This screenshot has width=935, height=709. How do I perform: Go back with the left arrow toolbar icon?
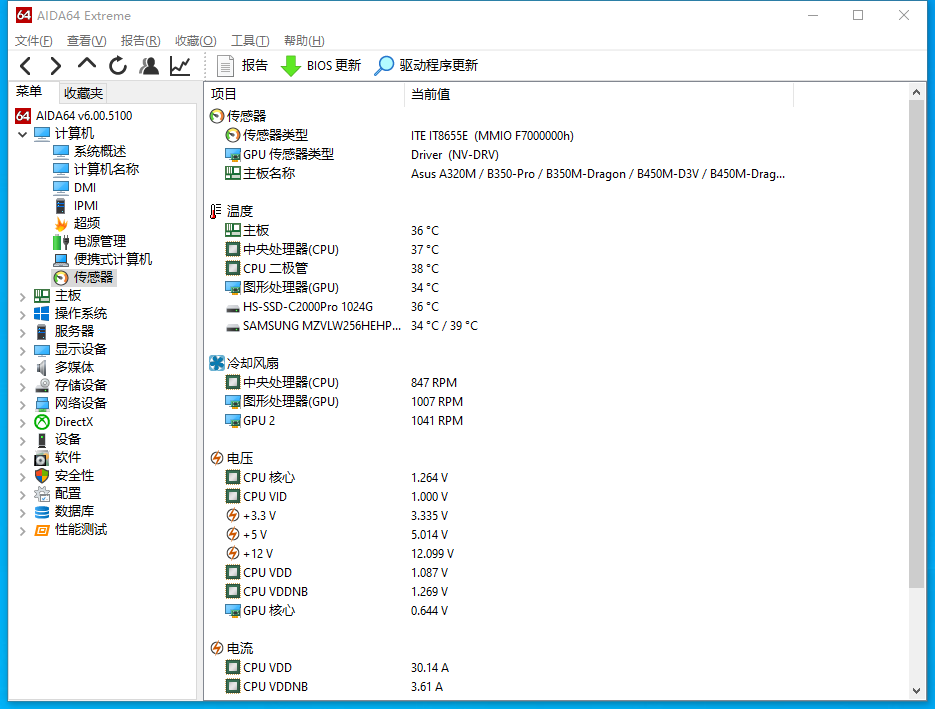[26, 66]
